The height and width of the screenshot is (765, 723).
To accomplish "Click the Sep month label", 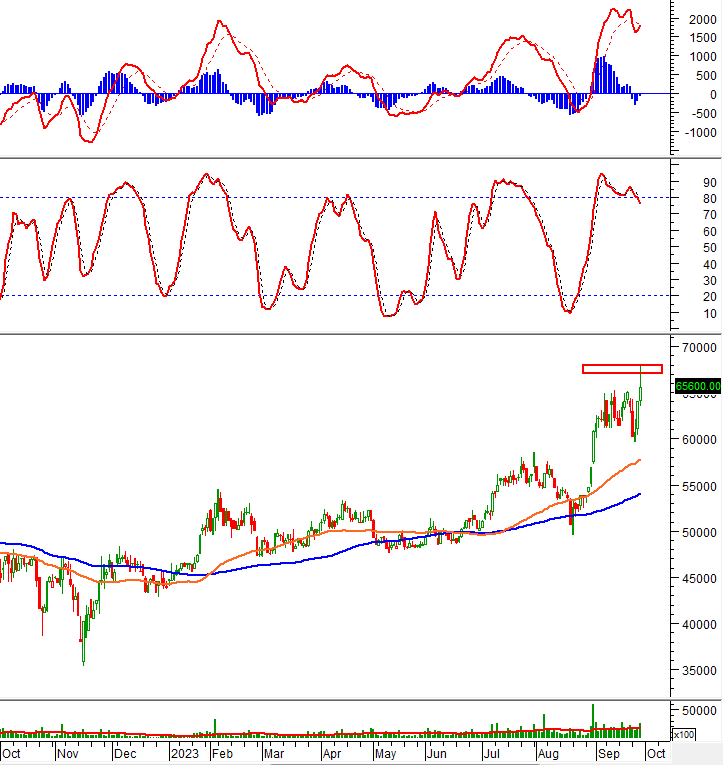I will click(609, 754).
